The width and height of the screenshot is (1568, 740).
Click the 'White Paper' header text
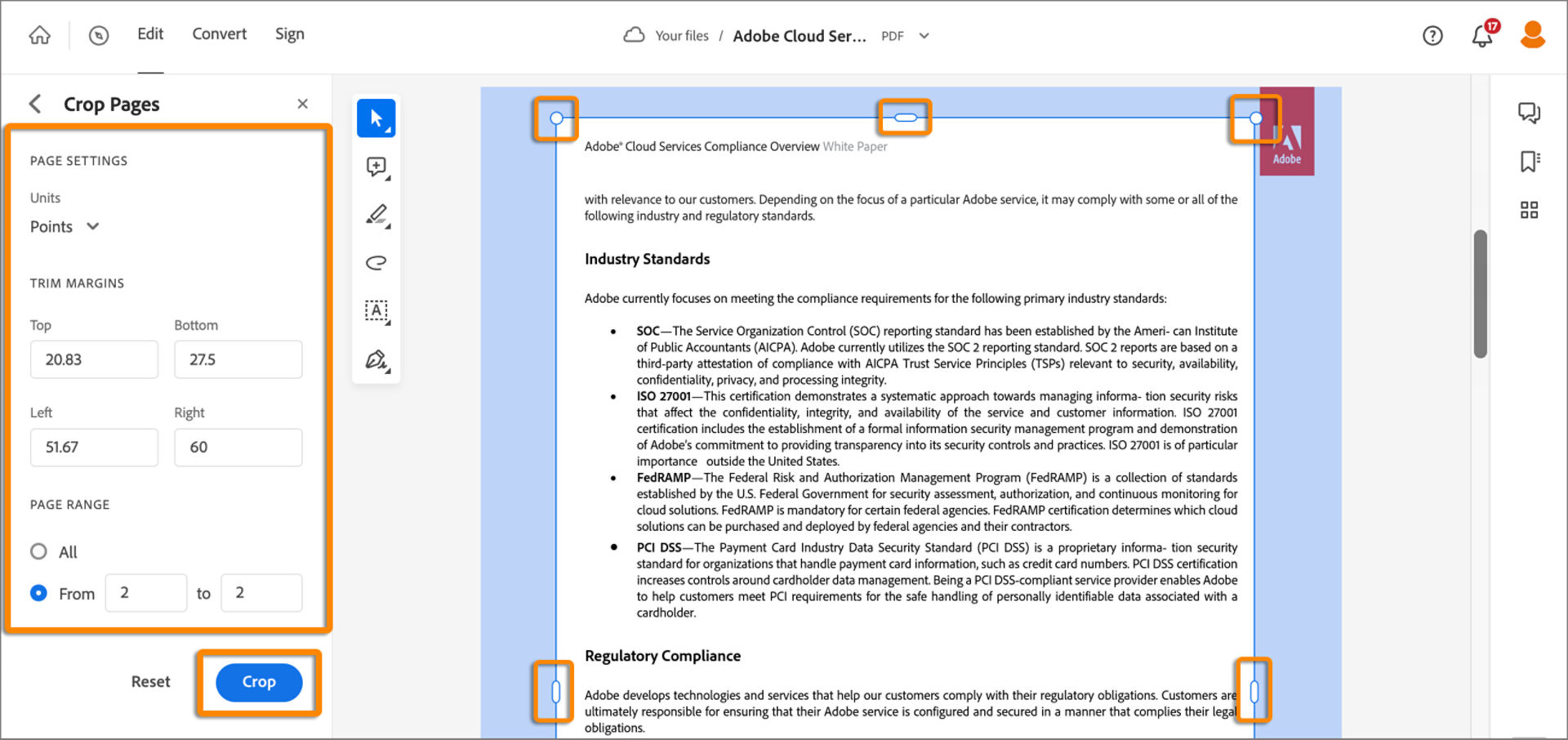pos(854,147)
